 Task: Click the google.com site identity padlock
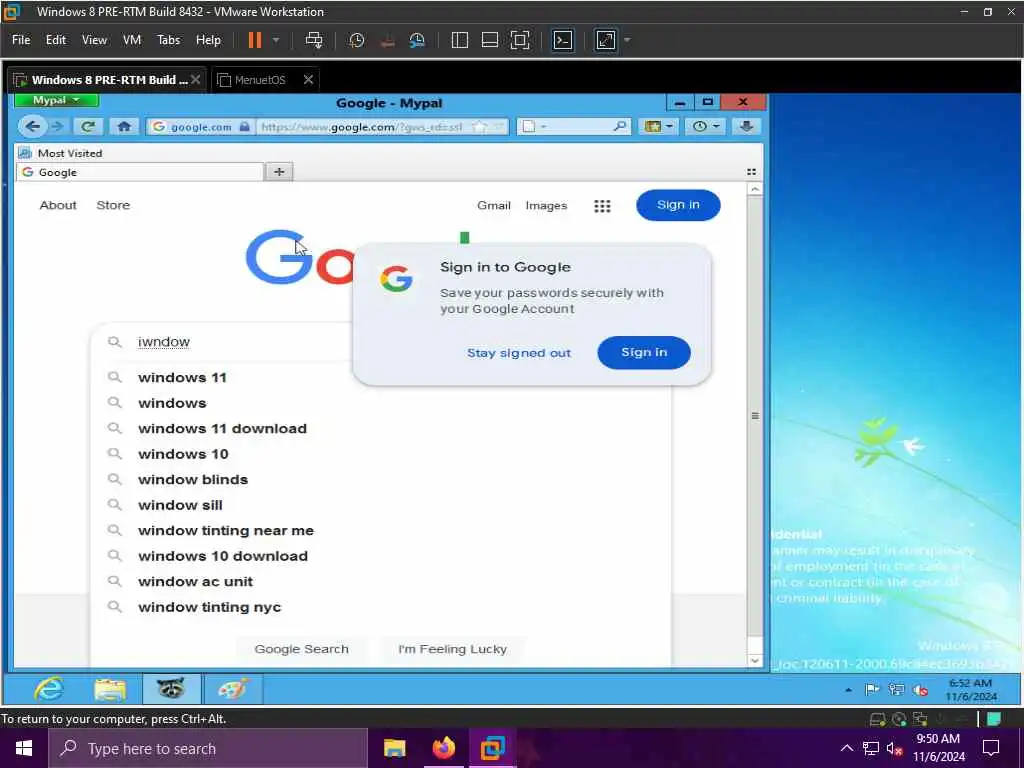[244, 127]
